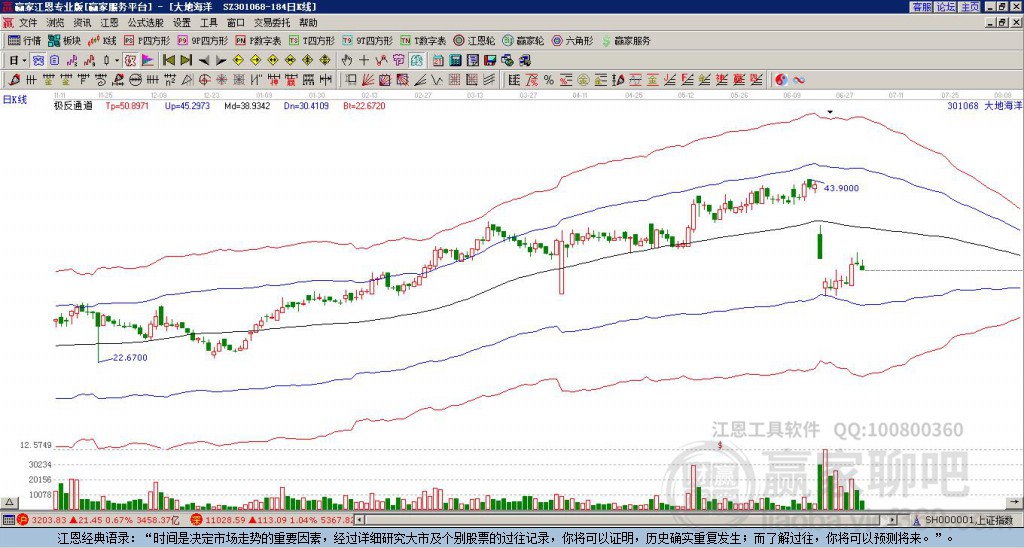Open the 公式选股 menu

[x=146, y=23]
